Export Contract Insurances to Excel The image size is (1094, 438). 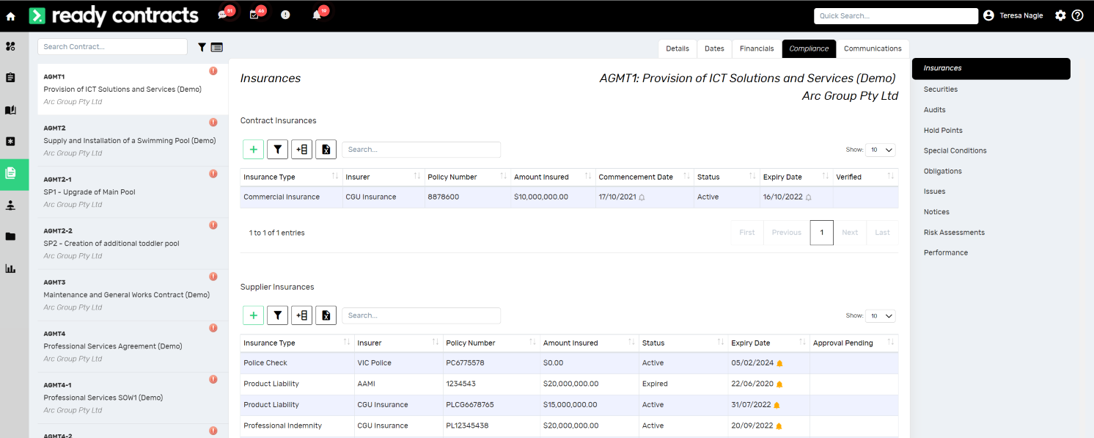point(326,149)
